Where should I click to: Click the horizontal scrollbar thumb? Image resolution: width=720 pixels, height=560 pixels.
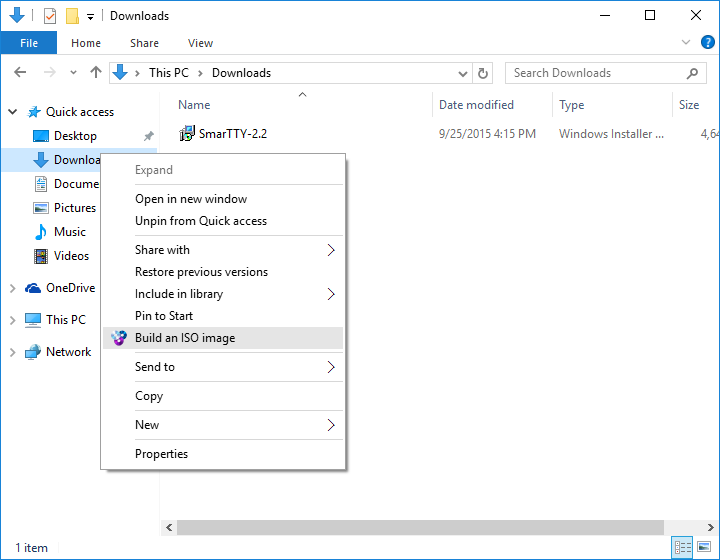click(420, 527)
